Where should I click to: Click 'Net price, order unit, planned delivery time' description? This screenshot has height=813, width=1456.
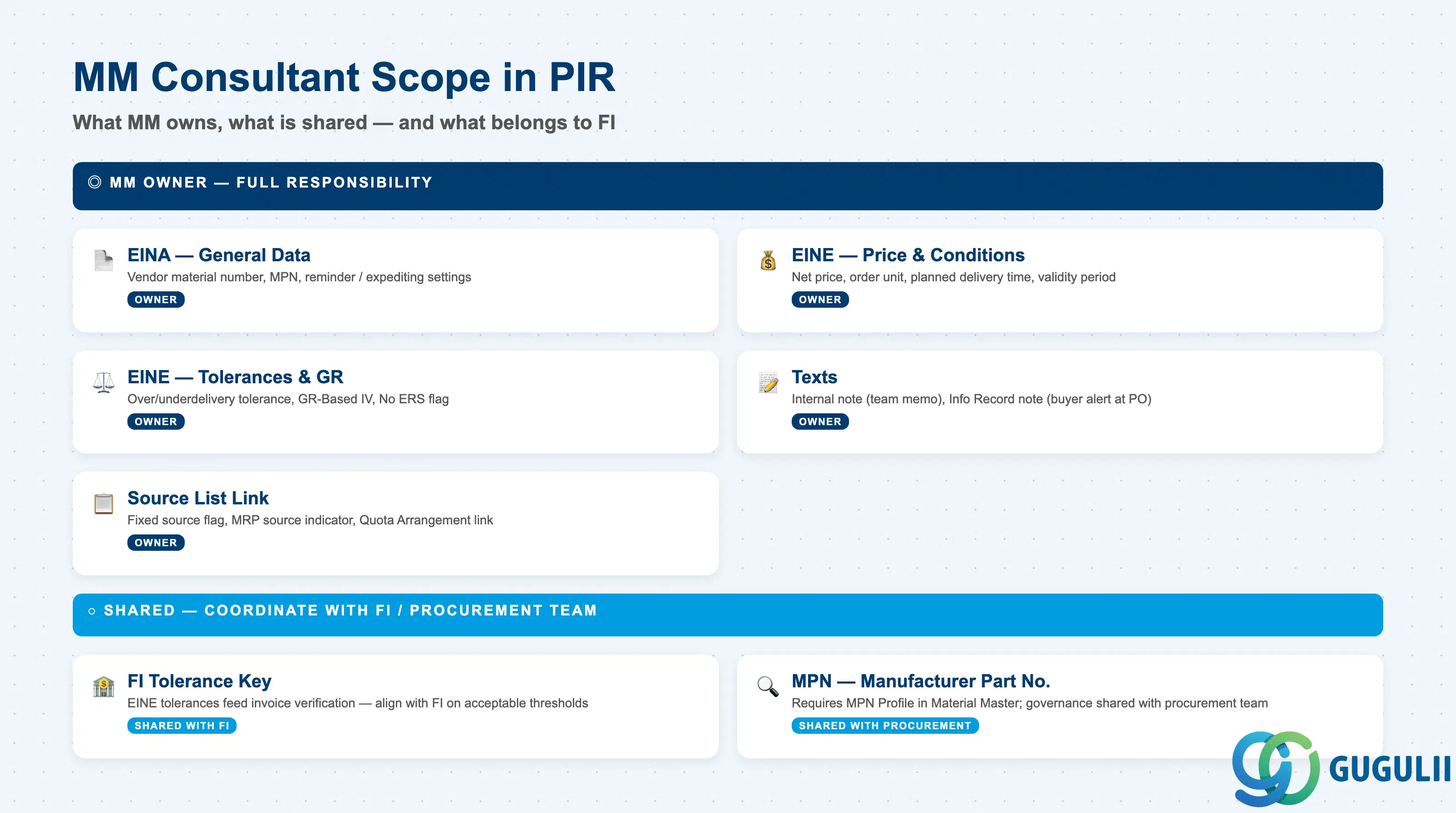tap(954, 277)
